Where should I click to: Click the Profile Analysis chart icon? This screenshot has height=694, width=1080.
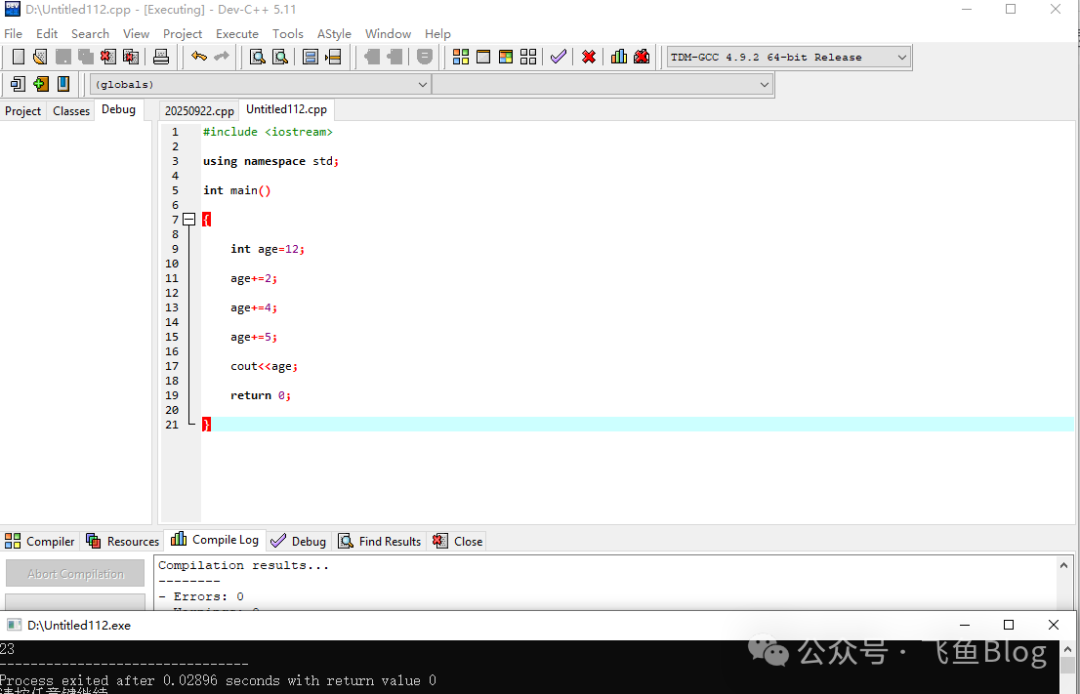pos(619,57)
